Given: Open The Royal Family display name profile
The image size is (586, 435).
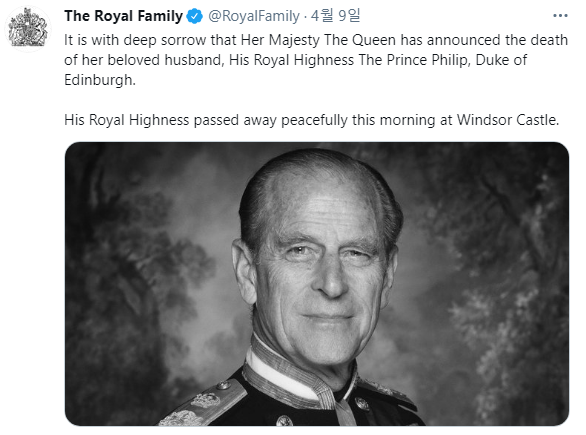Looking at the screenshot, I should 123,16.
